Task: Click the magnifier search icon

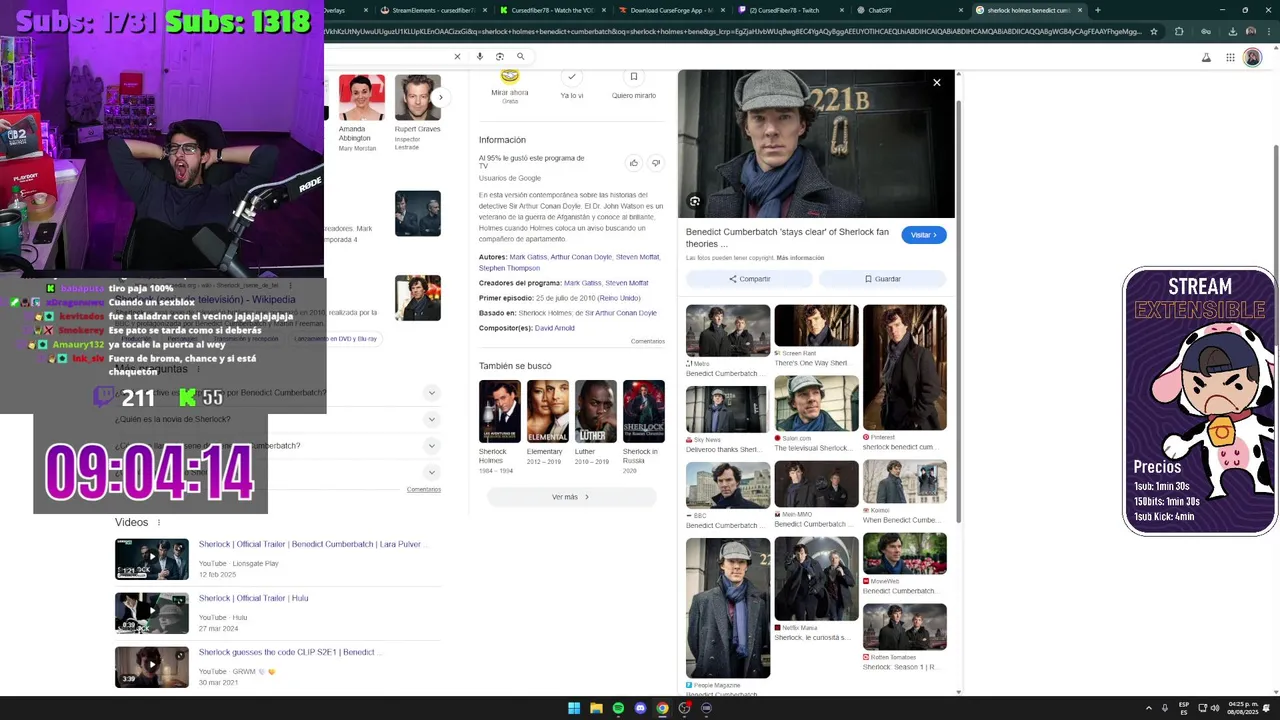Action: pos(520,57)
